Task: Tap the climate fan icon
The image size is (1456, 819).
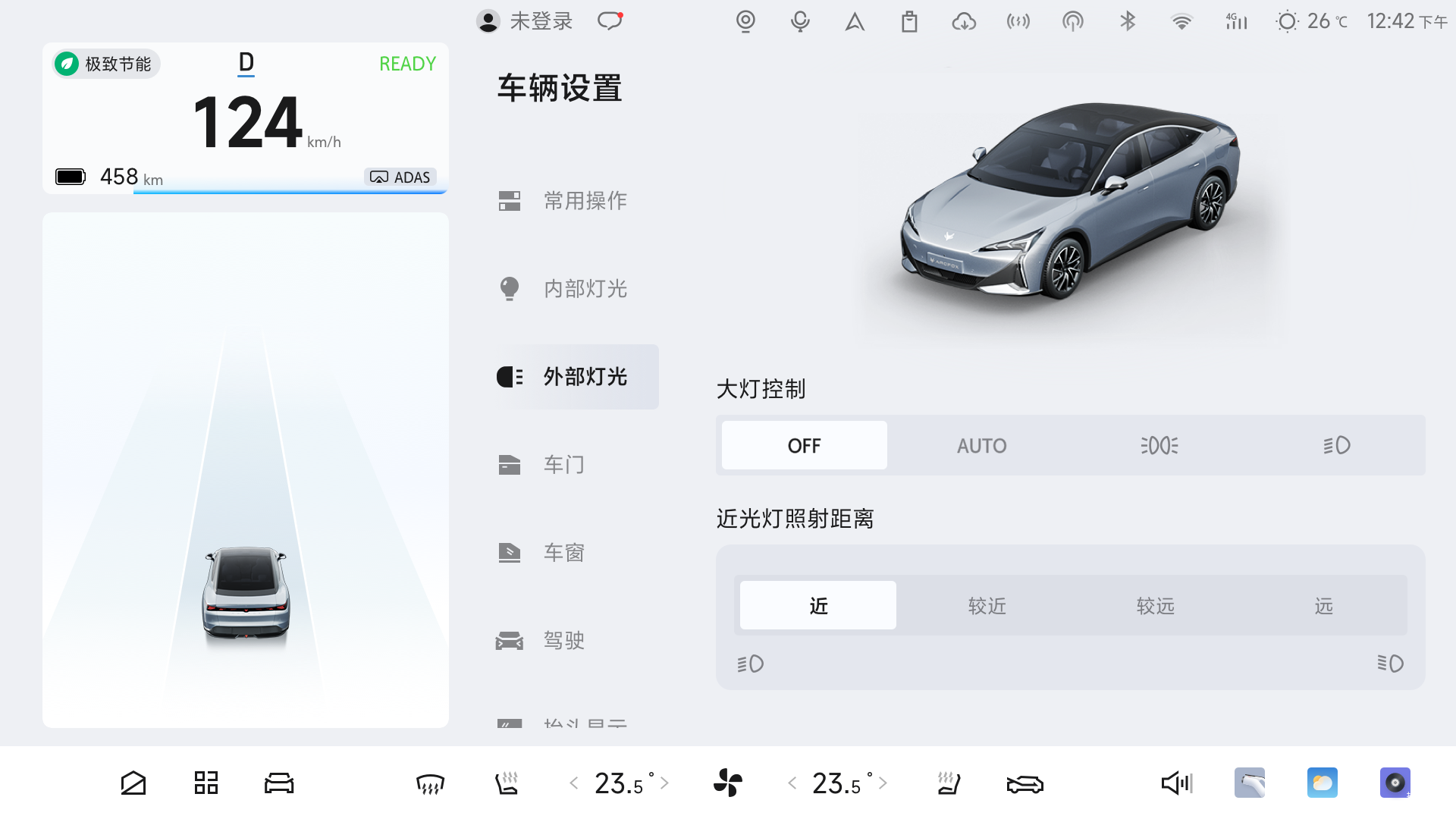Action: [x=728, y=783]
